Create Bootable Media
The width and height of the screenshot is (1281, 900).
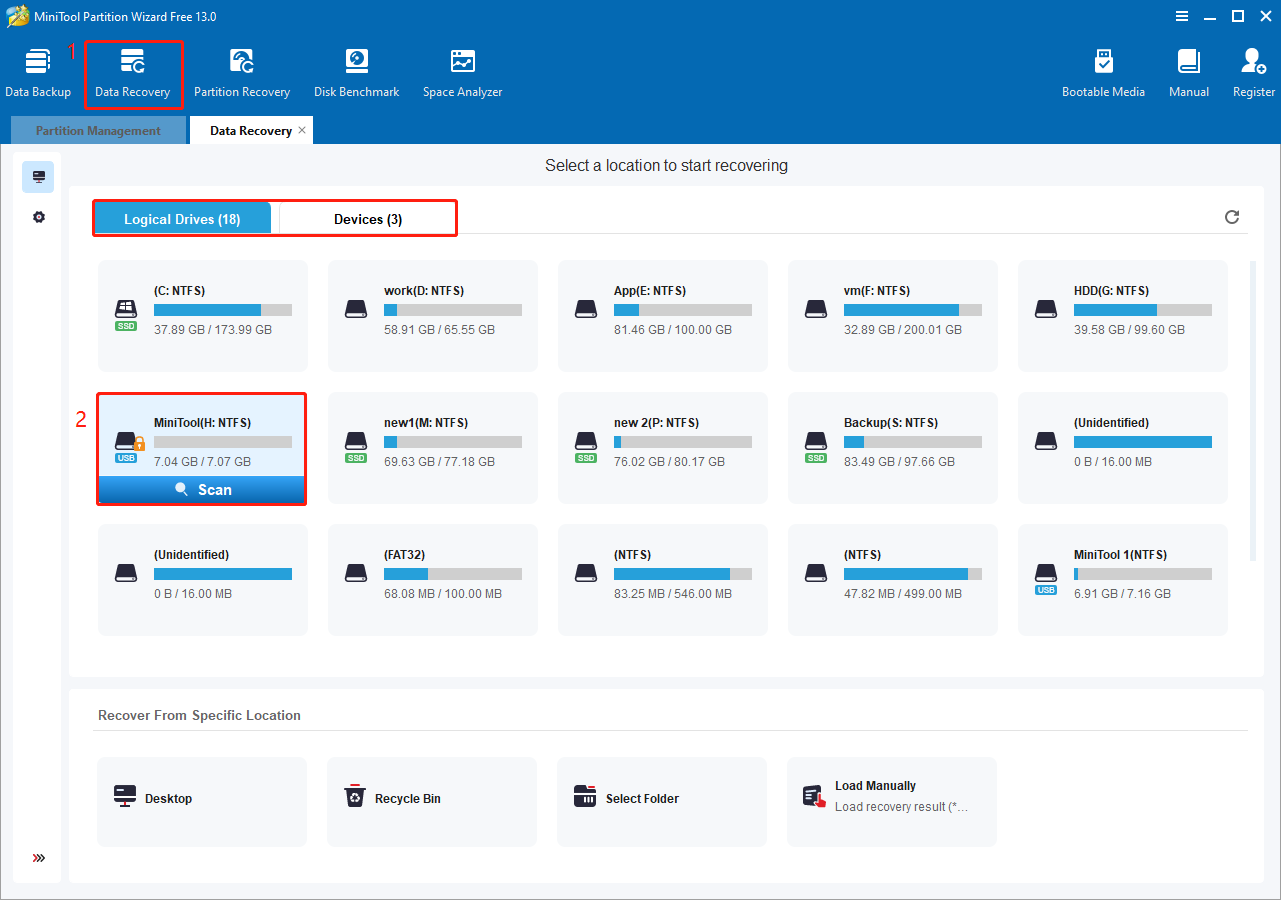click(1103, 70)
